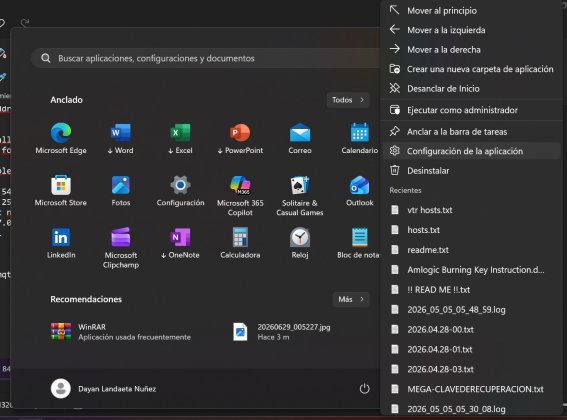Click the redo arrow in background window
The height and width of the screenshot is (420, 567).
pyautogui.click(x=25, y=23)
